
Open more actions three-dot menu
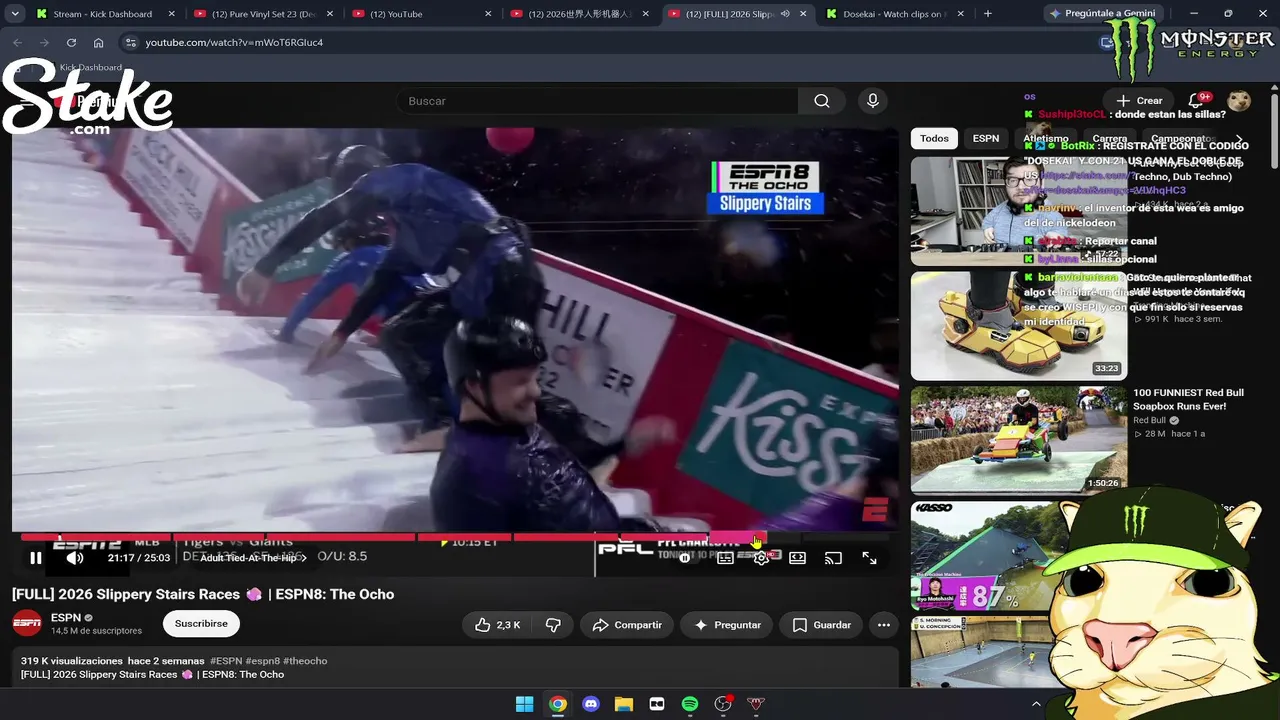coord(883,625)
